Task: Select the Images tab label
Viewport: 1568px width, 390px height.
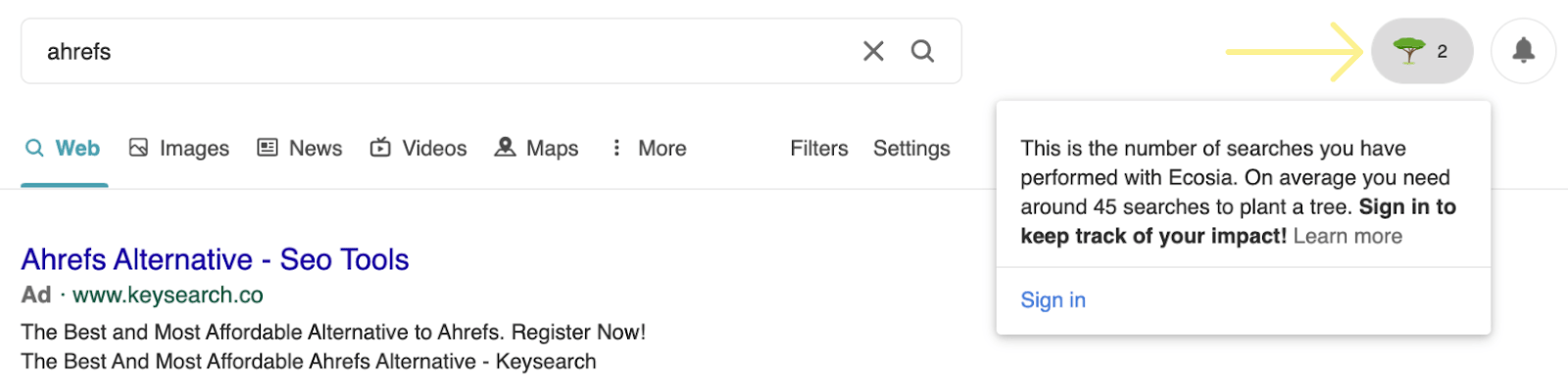Action: pos(194,149)
